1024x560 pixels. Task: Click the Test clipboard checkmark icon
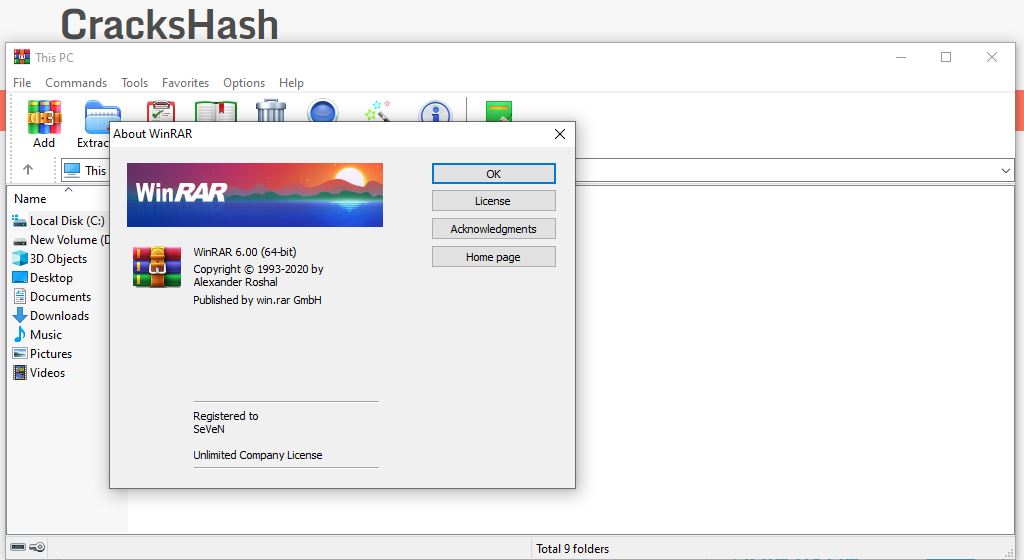tap(161, 111)
